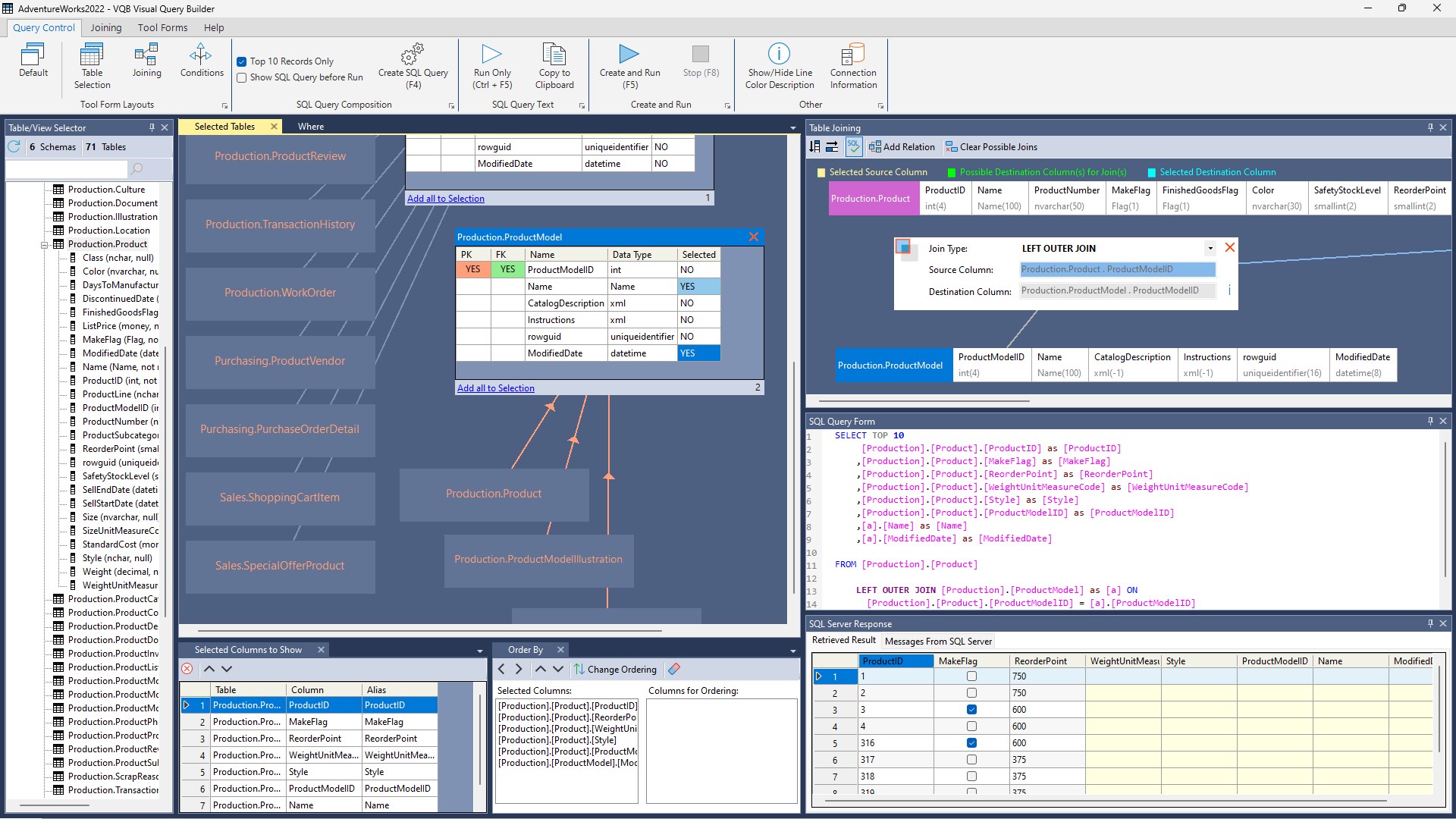Click Show/Hide Line Color Description icon
Screen dimensions: 1456x819
(x=779, y=55)
